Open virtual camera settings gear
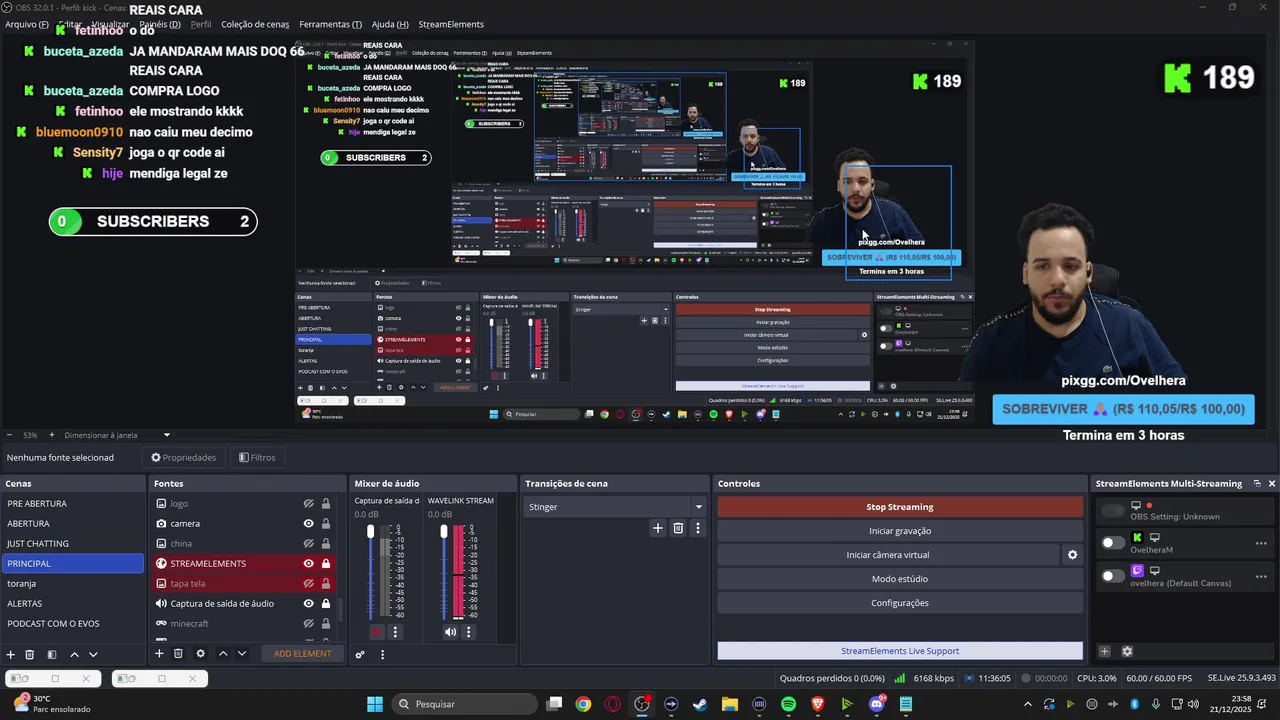The image size is (1280, 720). point(1072,555)
